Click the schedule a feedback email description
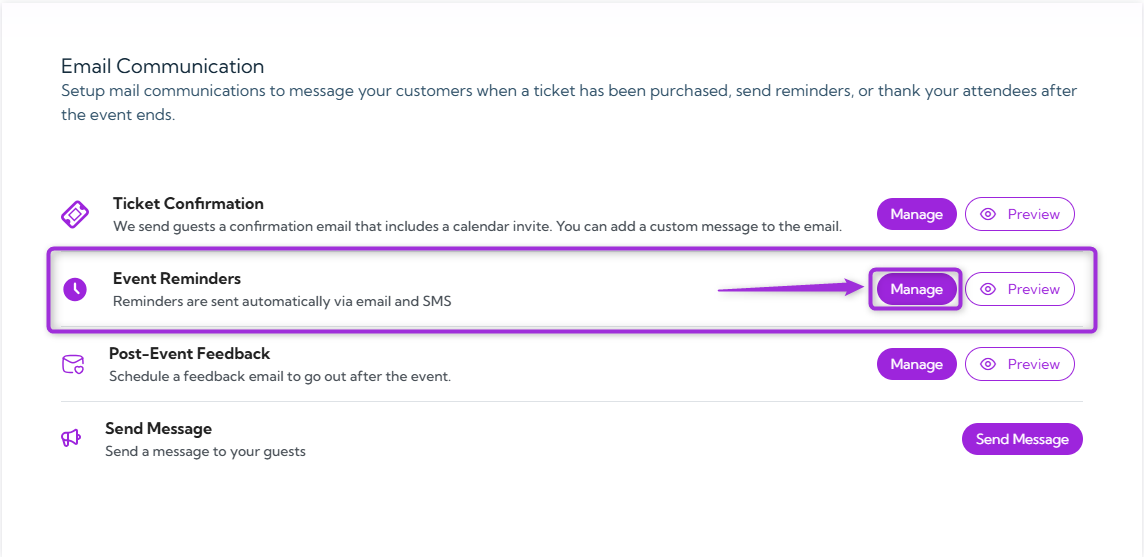 tap(280, 376)
